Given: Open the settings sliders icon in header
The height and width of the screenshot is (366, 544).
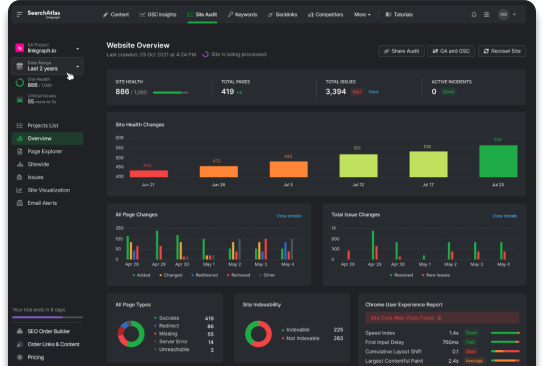Looking at the screenshot, I should [487, 15].
